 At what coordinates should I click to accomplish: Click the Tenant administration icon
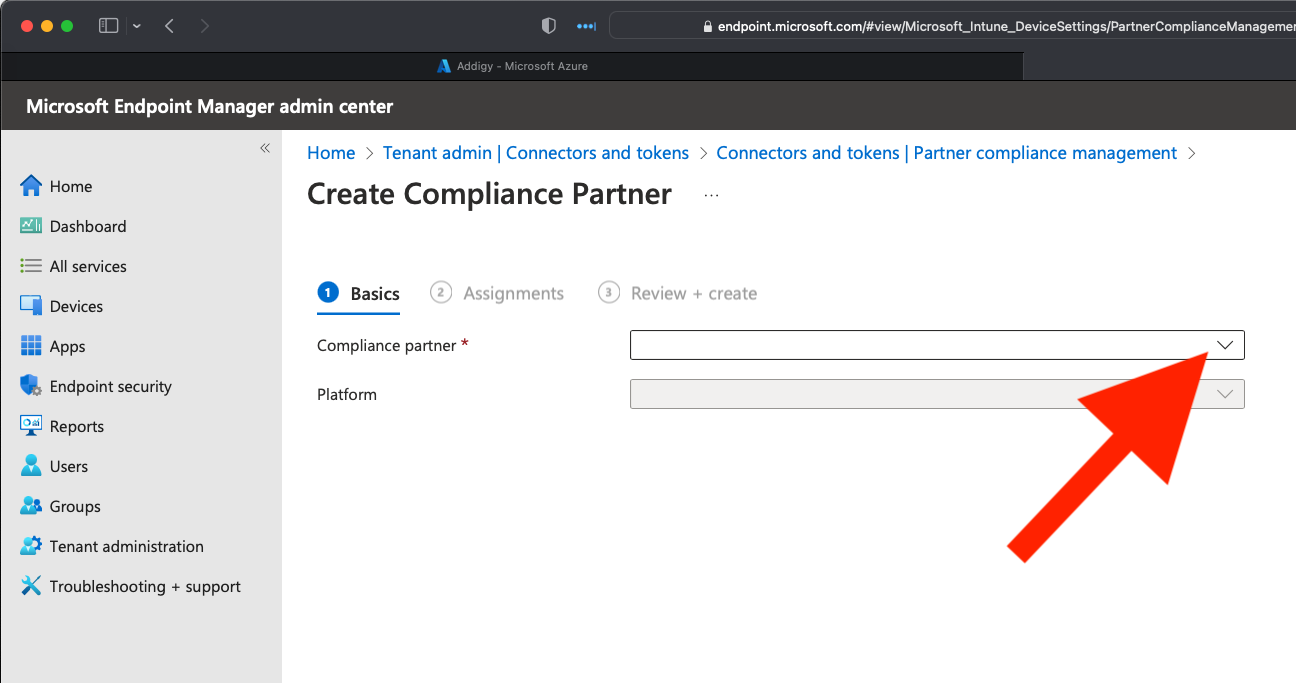(31, 546)
